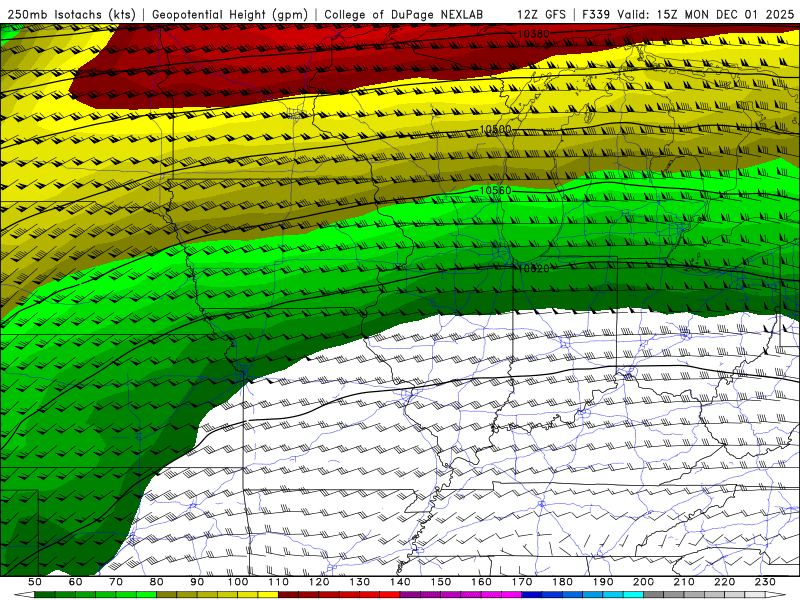Click the 70 value on the color scale
The height and width of the screenshot is (600, 800).
point(116,582)
